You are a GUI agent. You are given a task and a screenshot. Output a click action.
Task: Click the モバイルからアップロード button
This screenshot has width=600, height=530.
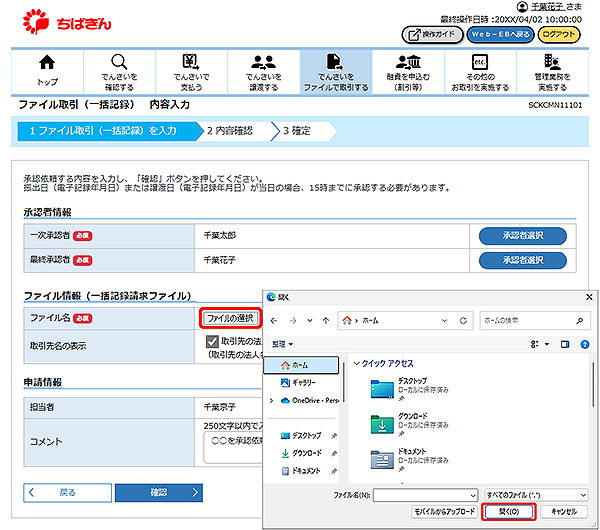(x=445, y=512)
